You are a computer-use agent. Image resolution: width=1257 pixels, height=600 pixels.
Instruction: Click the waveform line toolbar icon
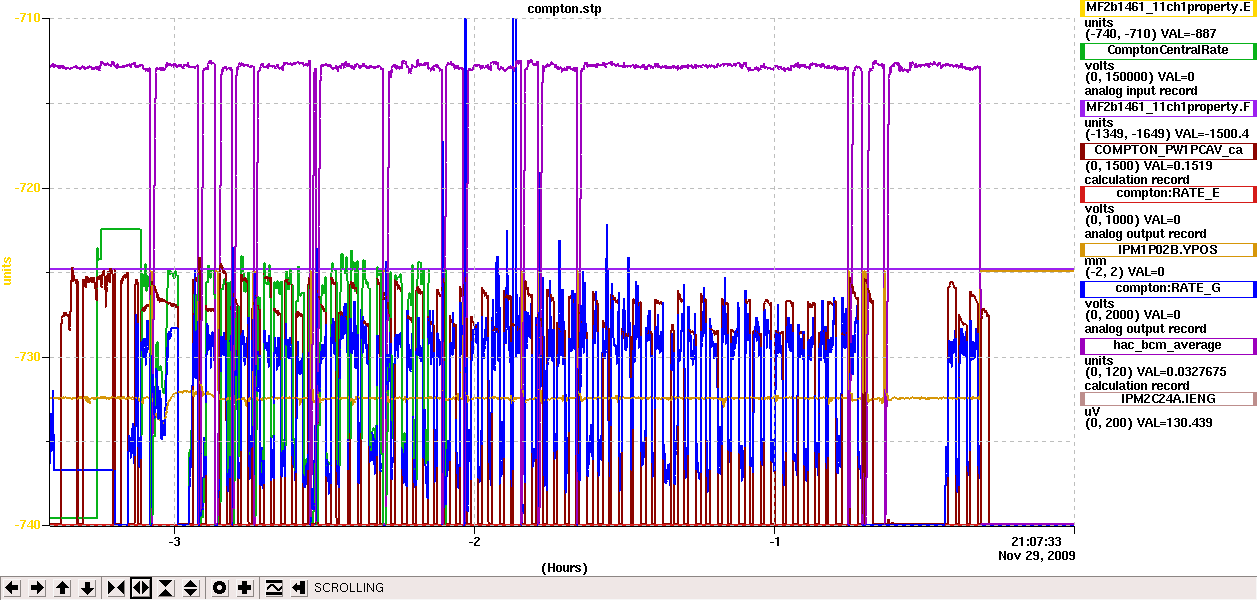pos(274,588)
